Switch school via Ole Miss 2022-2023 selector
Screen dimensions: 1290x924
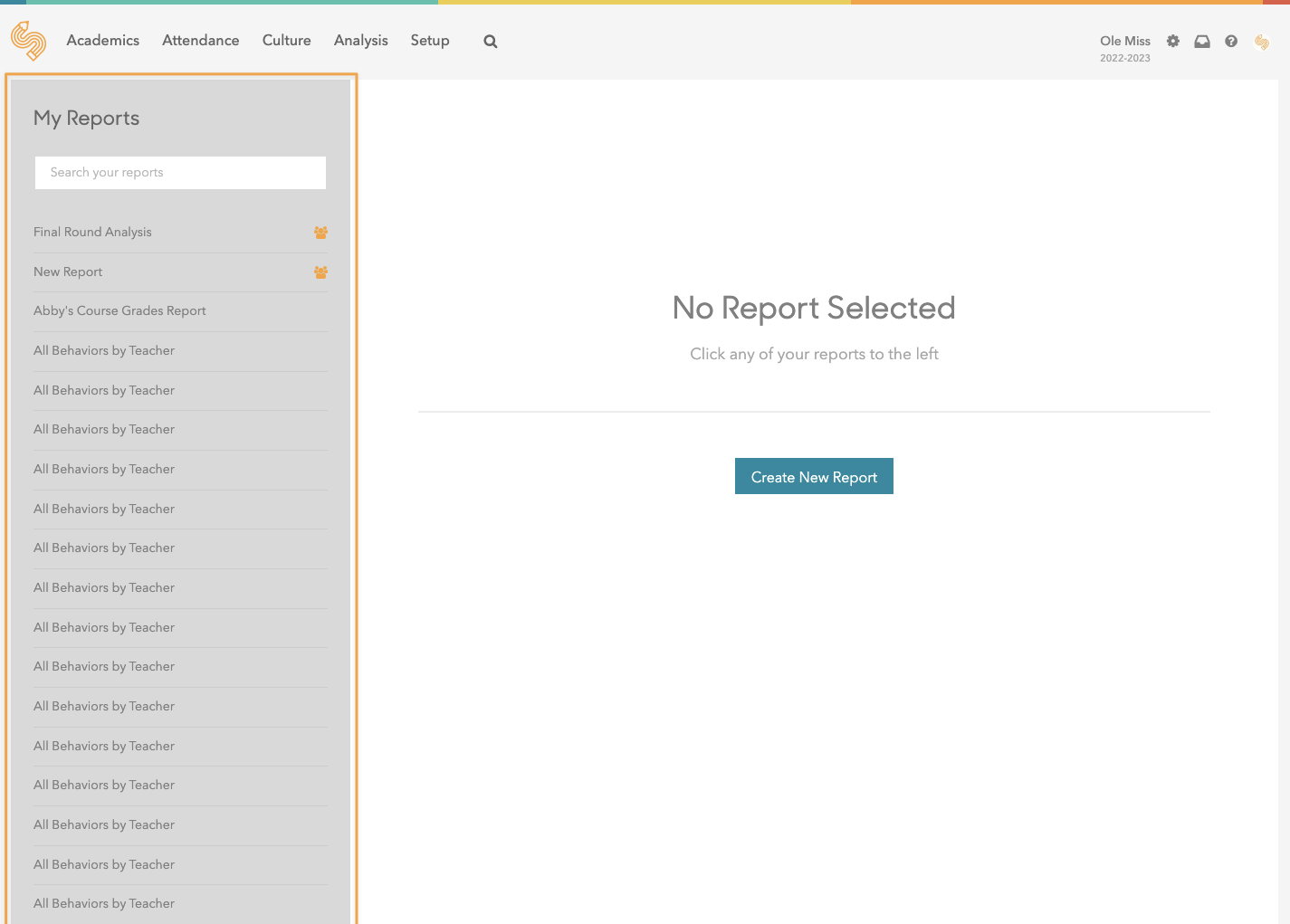[x=1125, y=49]
